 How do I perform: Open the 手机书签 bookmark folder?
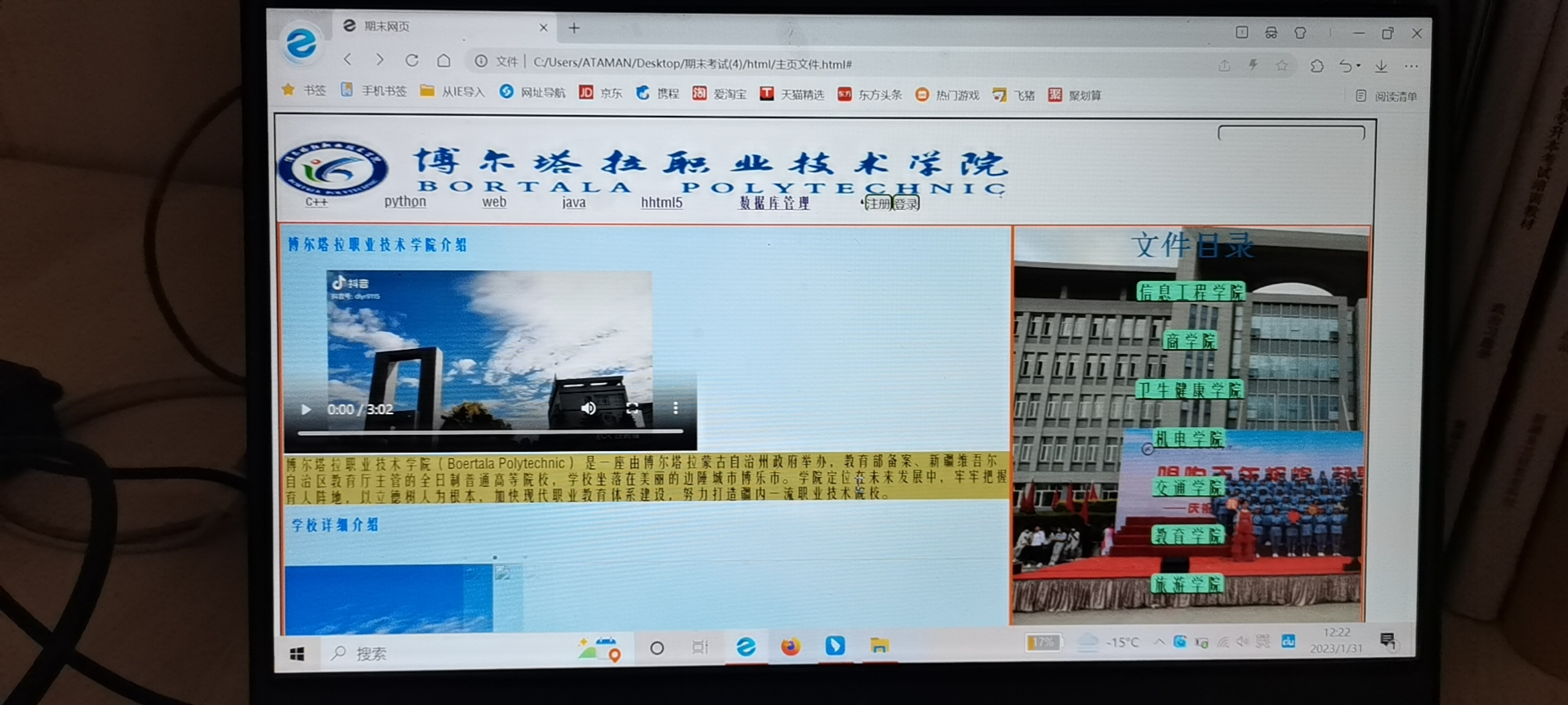[374, 91]
